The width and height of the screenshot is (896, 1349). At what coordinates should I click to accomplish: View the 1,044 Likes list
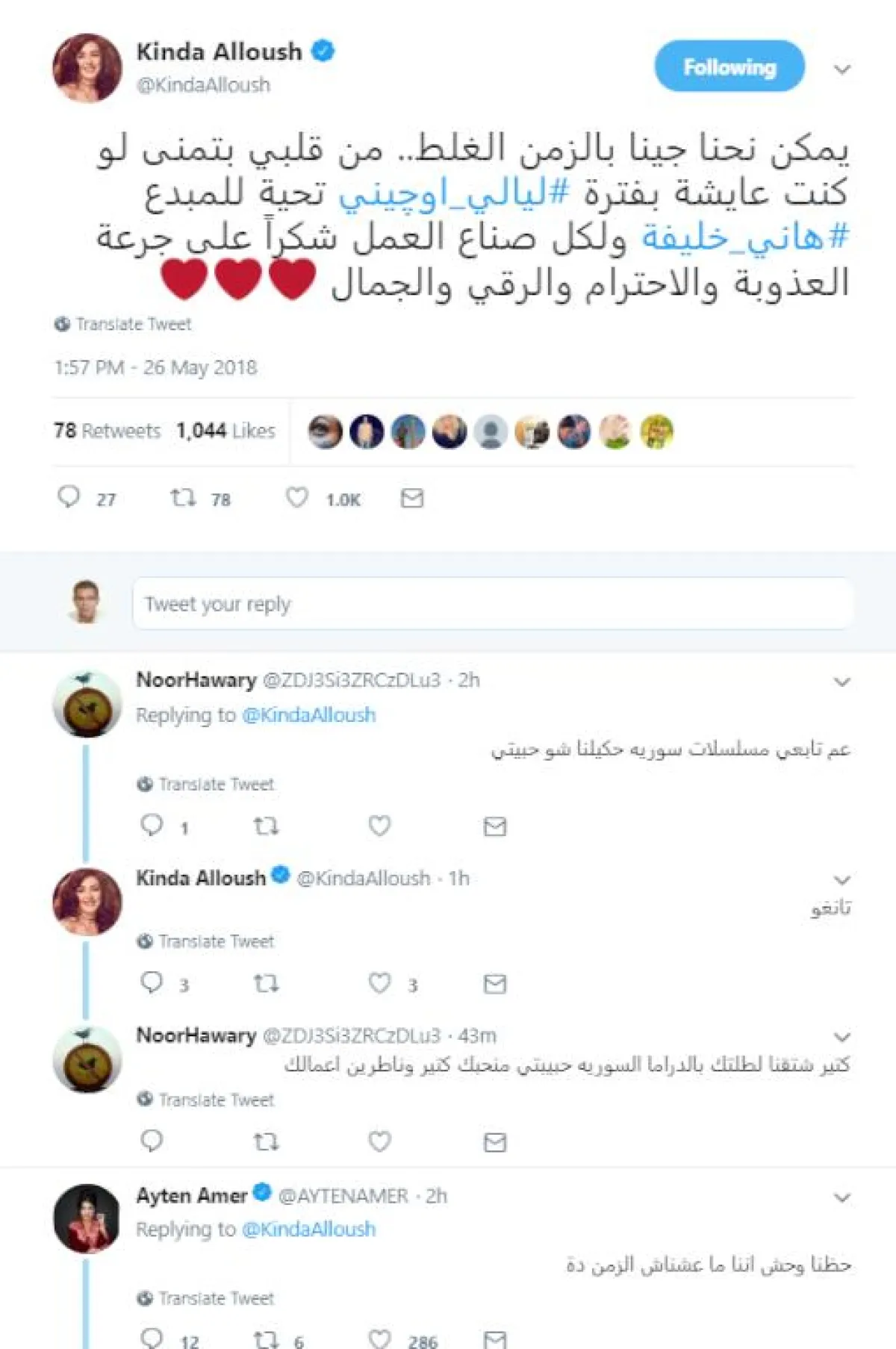[x=225, y=431]
